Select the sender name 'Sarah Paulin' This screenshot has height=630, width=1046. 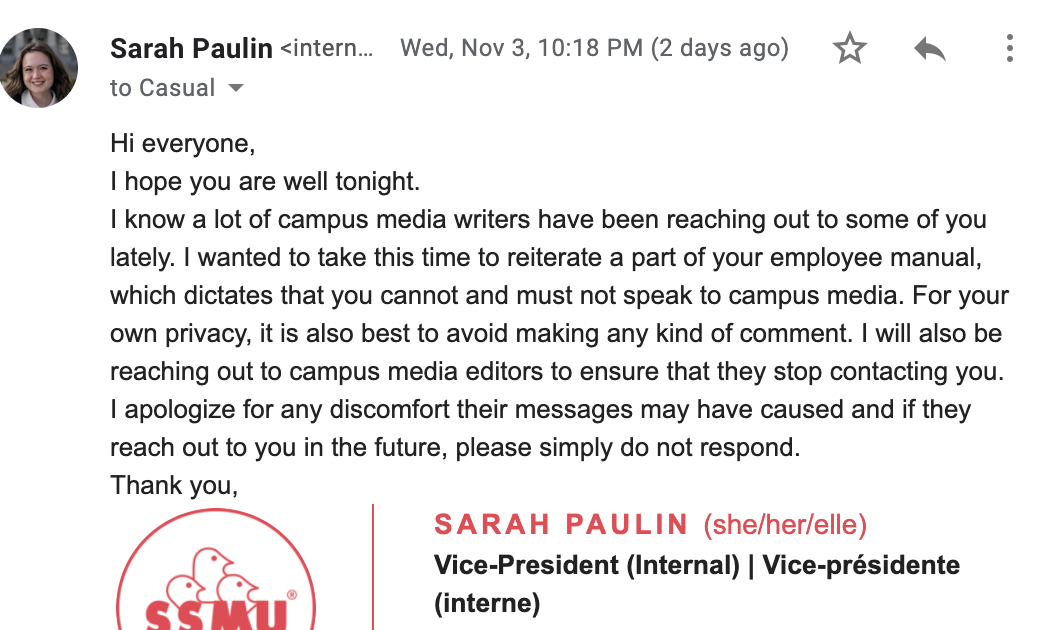point(191,48)
